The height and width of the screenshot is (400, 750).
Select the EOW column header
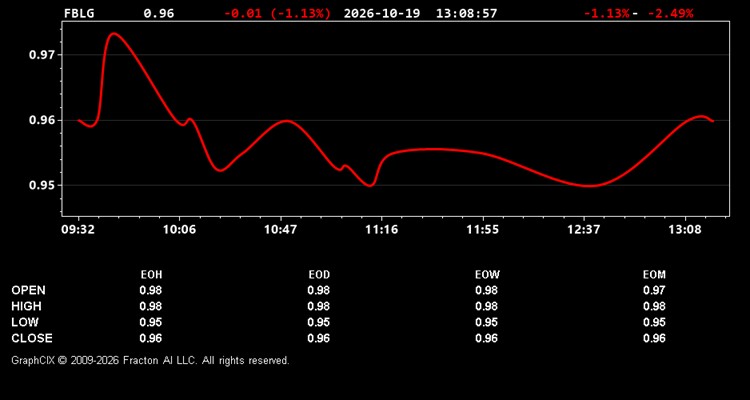point(487,275)
